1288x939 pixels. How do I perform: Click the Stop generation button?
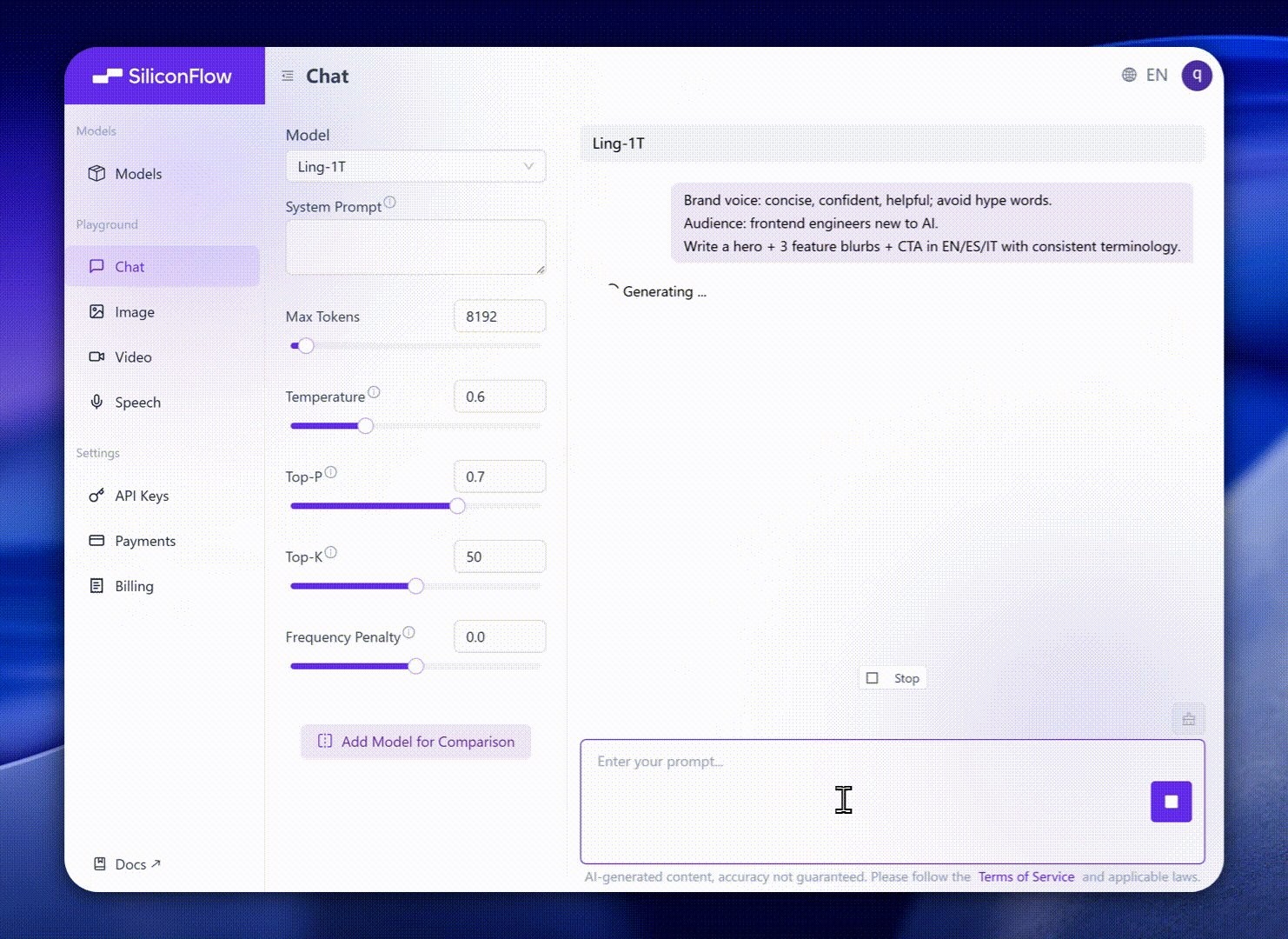pos(893,678)
